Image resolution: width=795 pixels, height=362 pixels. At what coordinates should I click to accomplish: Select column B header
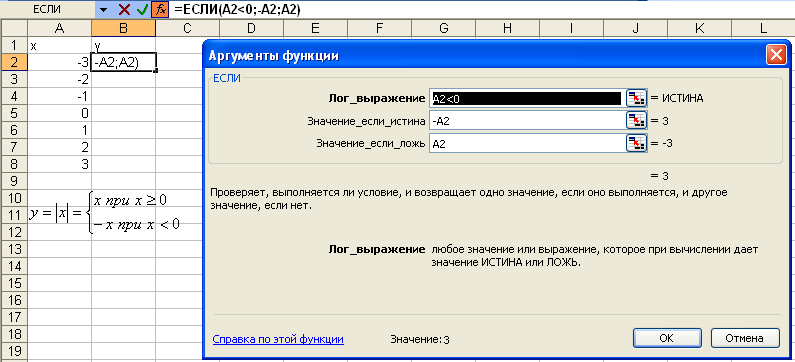pos(123,28)
